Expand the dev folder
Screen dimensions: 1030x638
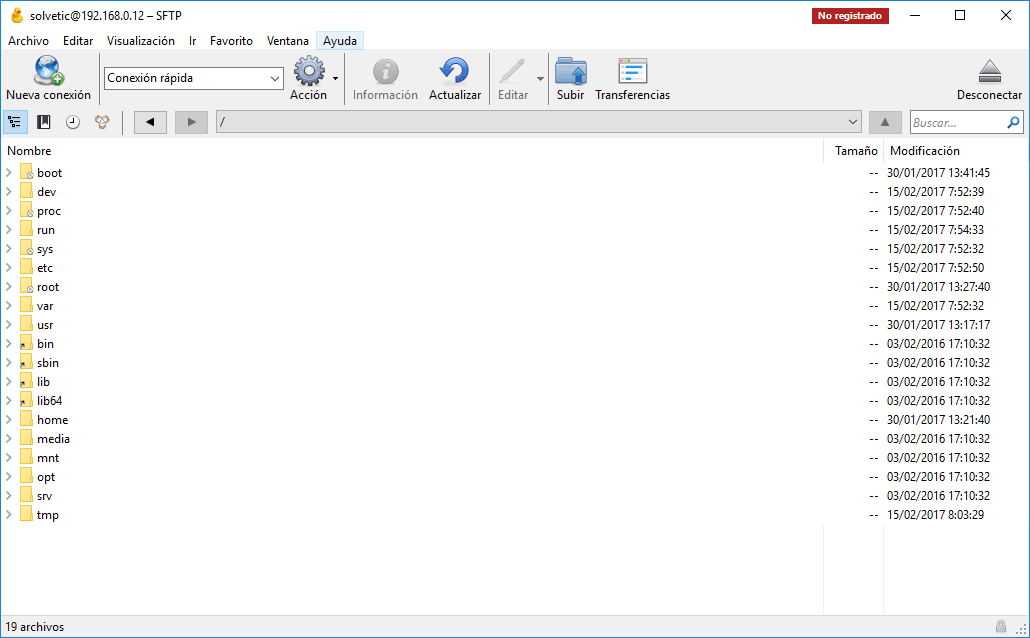[x=9, y=191]
